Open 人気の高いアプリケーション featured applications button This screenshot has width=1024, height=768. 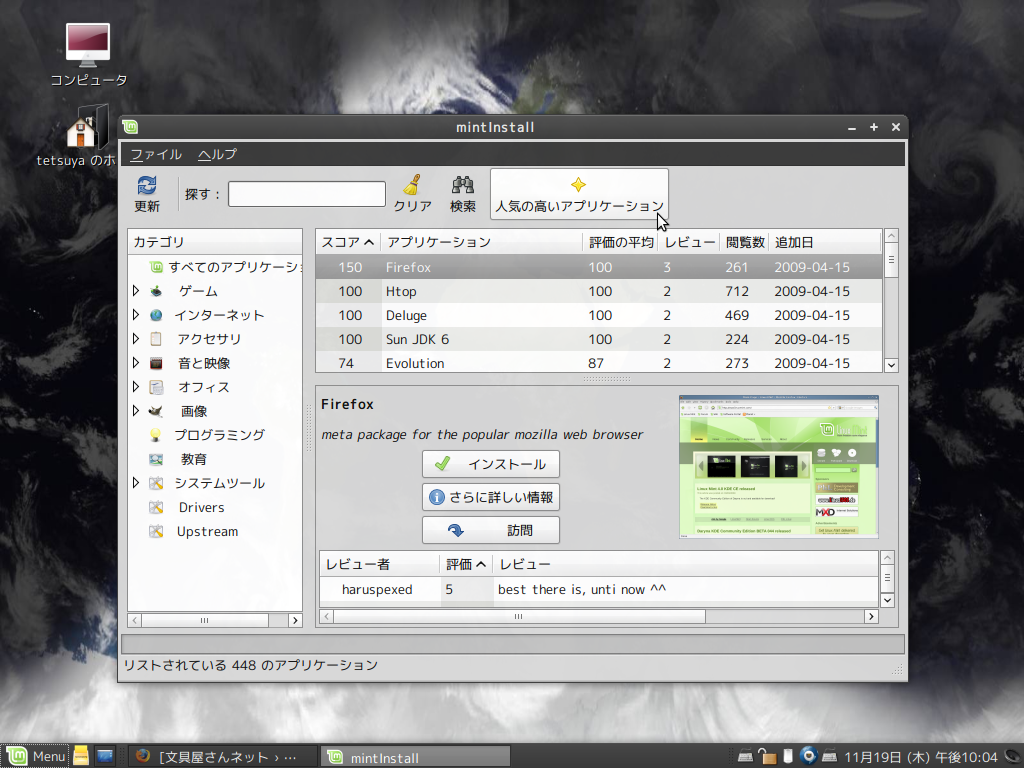(579, 194)
